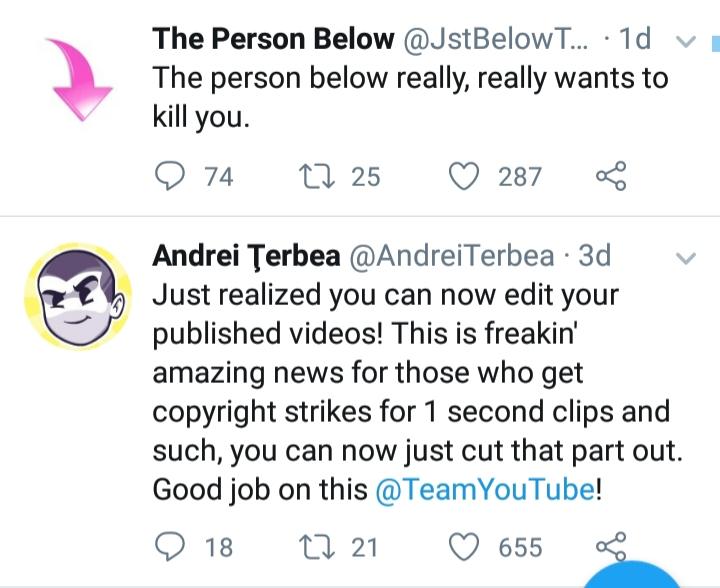Like the tweet with 287 likes
720x588 pixels.
463,176
